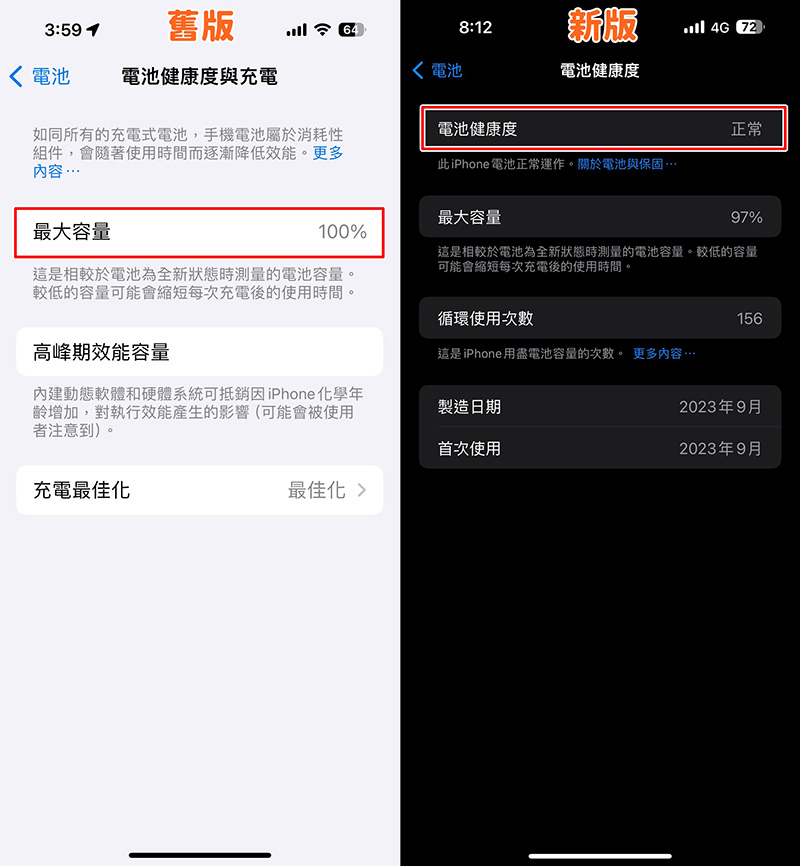The image size is (800, 866).
Task: Tap back chevron on light-mode screen
Action: click(x=16, y=76)
